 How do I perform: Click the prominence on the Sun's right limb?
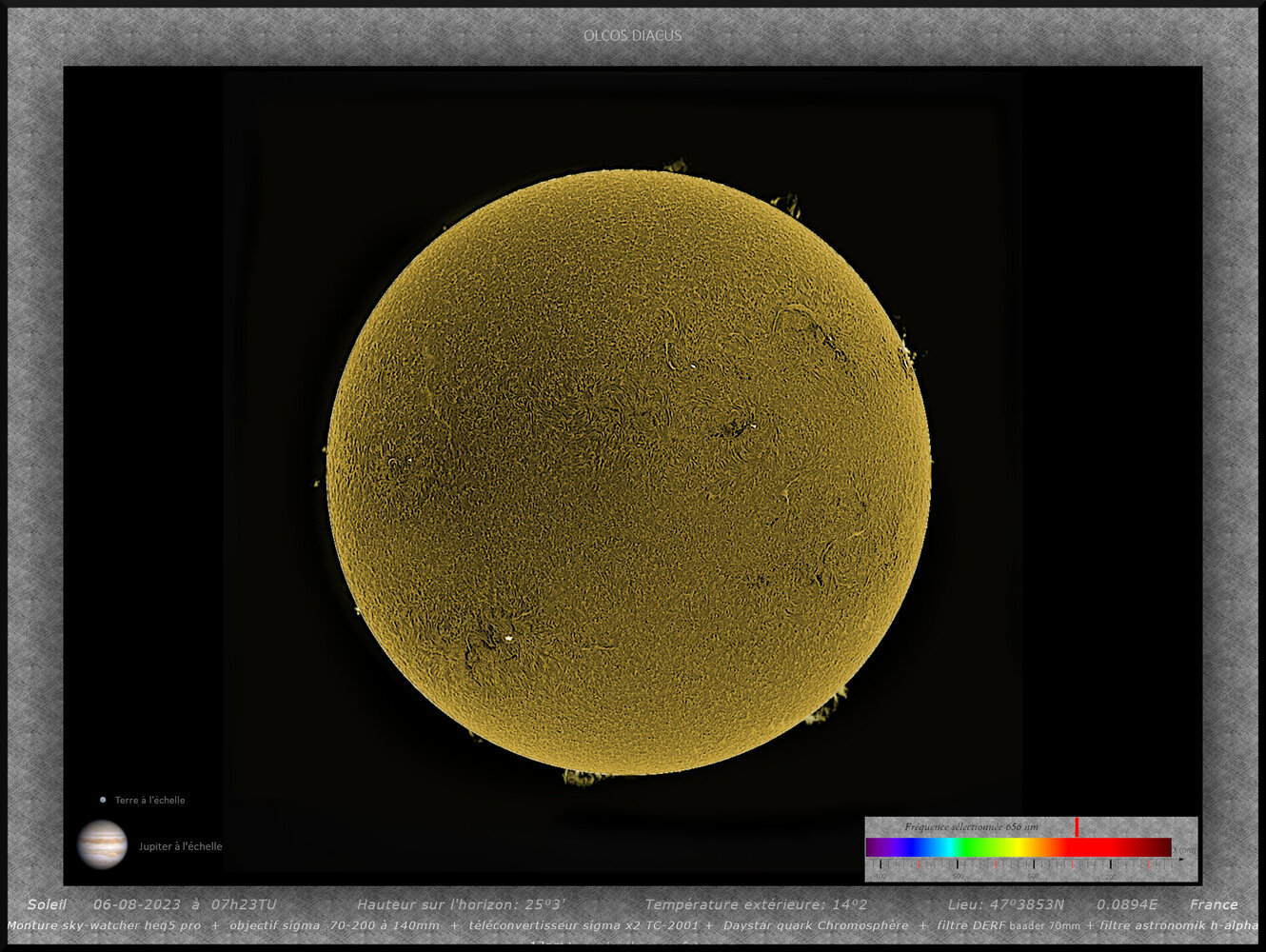click(906, 354)
